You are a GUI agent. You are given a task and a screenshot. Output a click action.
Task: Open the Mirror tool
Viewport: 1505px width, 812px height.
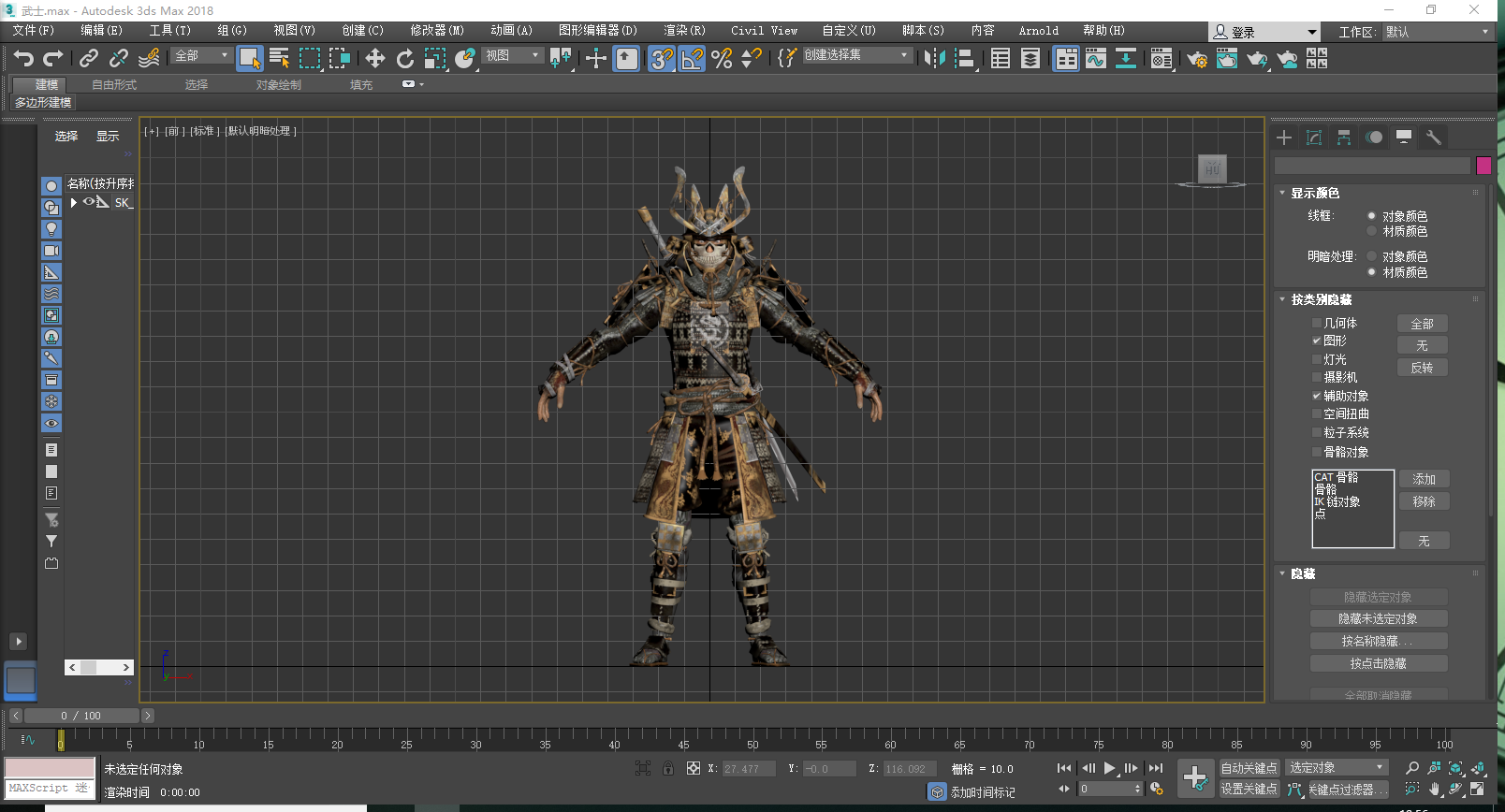(x=934, y=59)
